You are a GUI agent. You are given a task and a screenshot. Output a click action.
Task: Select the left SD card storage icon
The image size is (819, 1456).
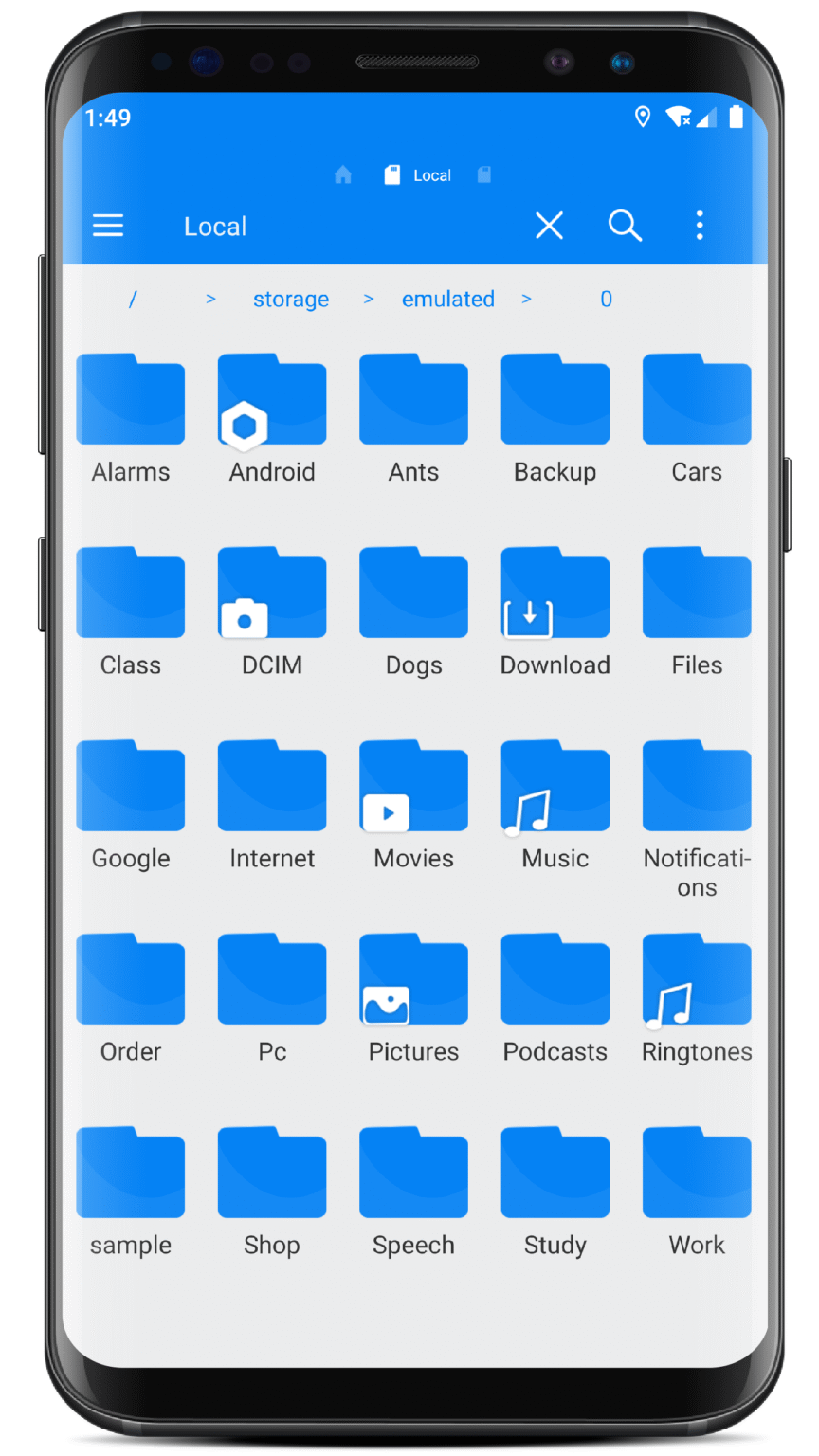point(391,174)
